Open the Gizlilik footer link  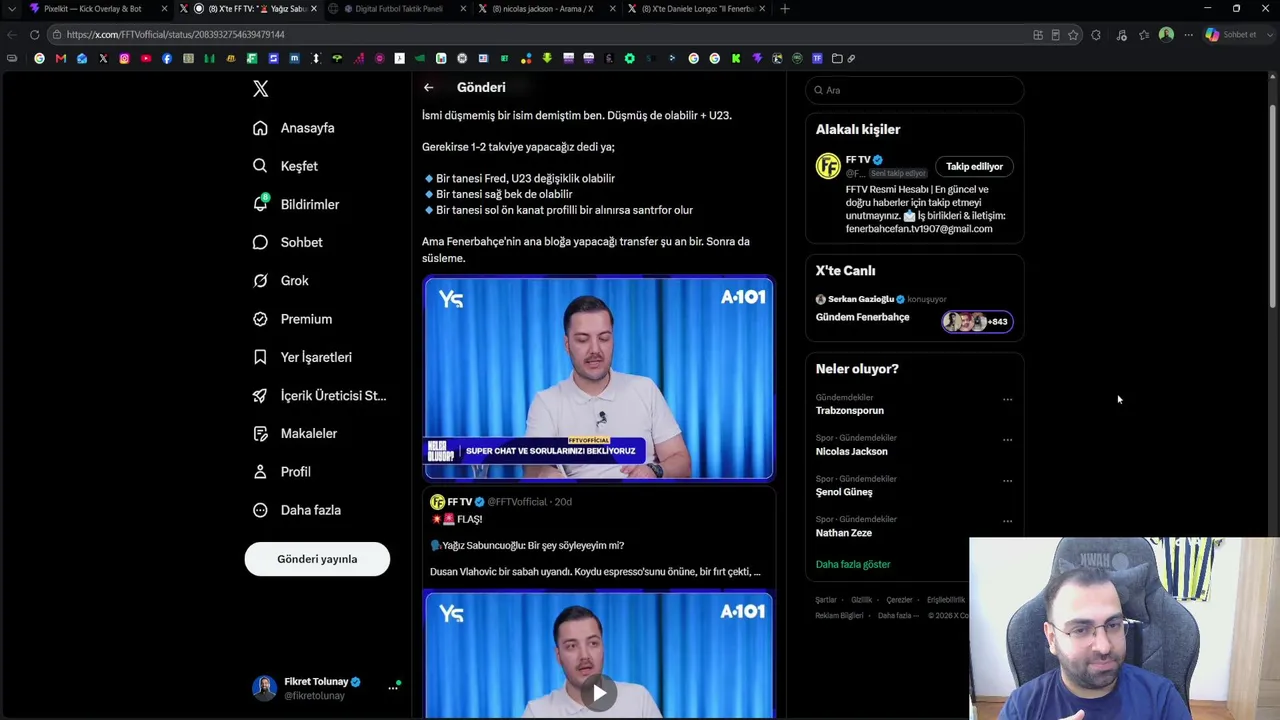click(x=861, y=600)
